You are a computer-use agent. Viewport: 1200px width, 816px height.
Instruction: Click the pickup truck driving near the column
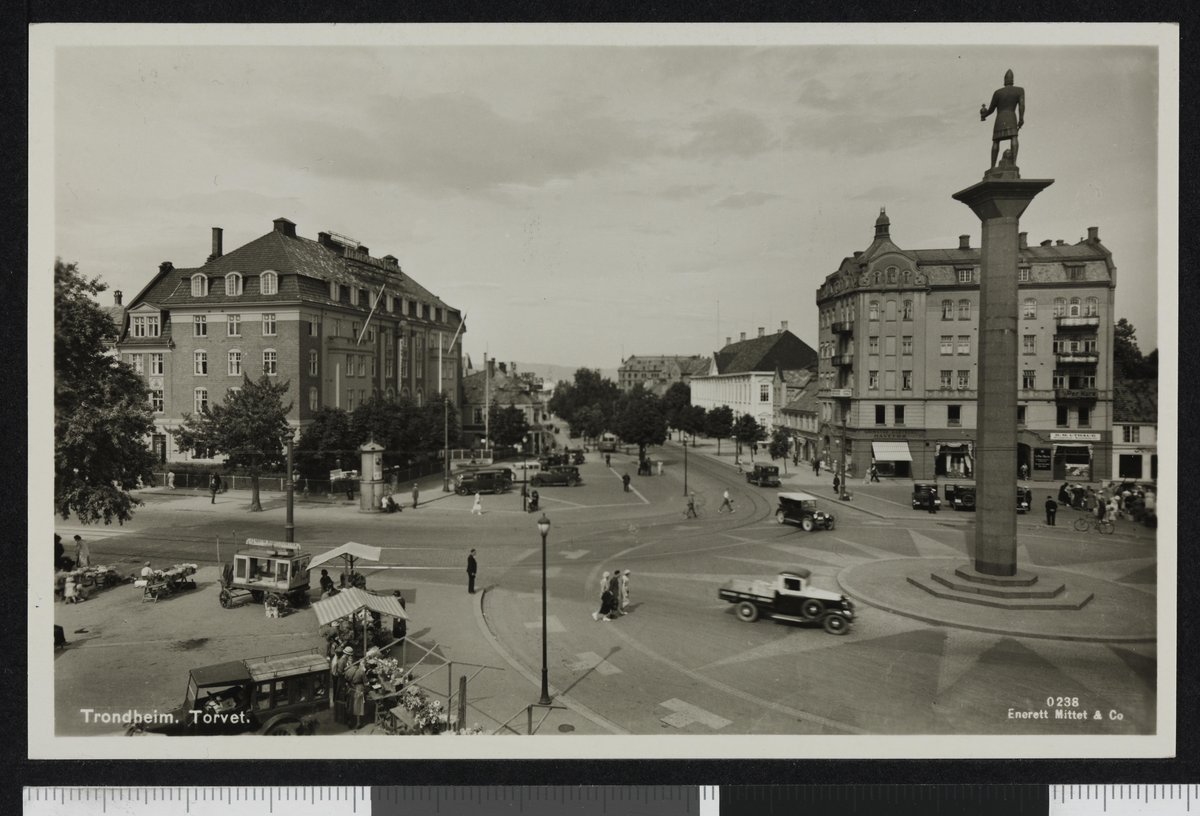pyautogui.click(x=787, y=601)
